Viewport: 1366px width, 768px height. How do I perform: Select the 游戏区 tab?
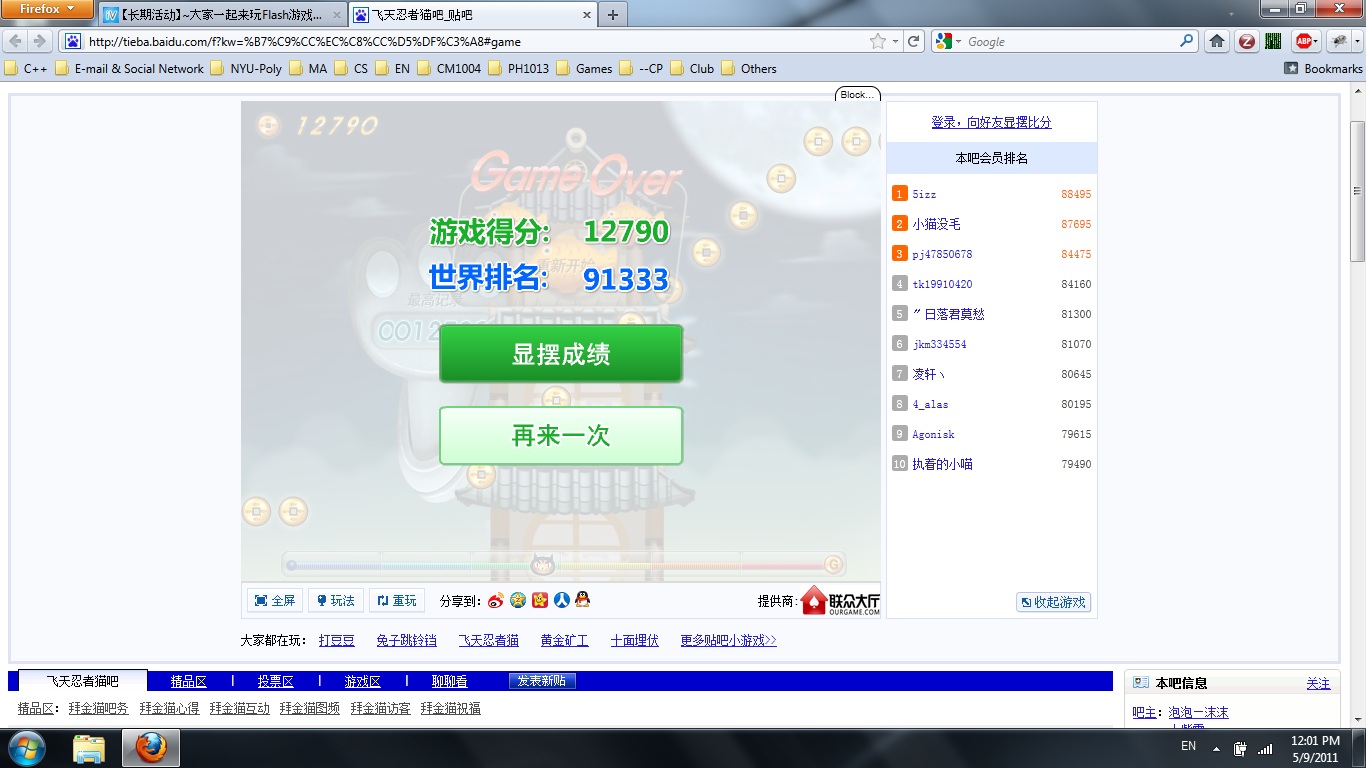coord(362,681)
